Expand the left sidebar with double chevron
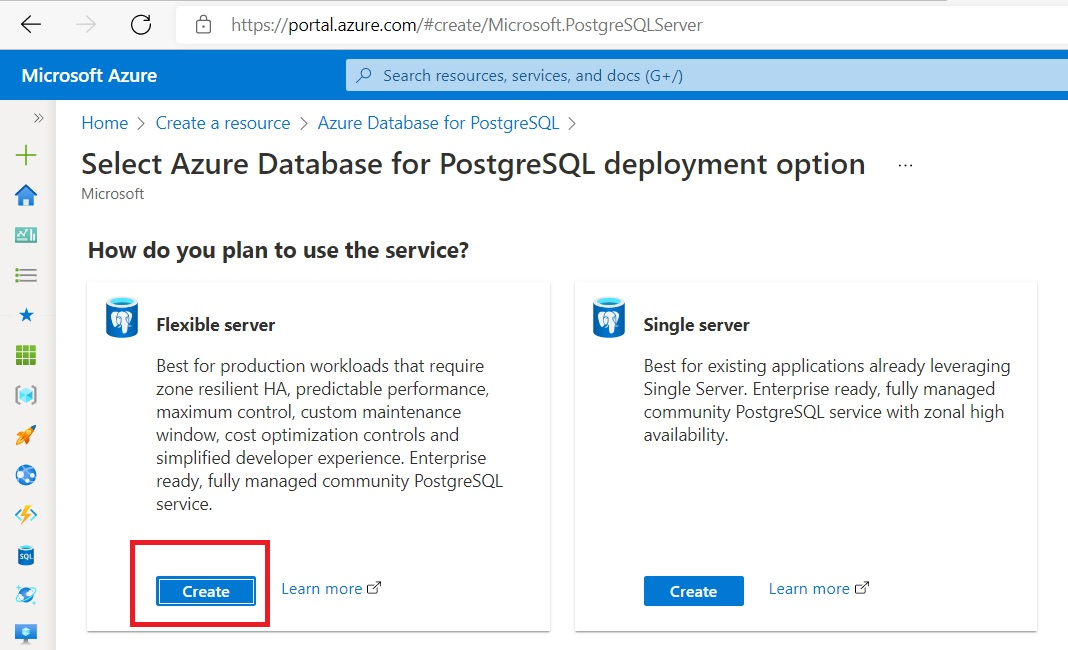 pos(39,118)
